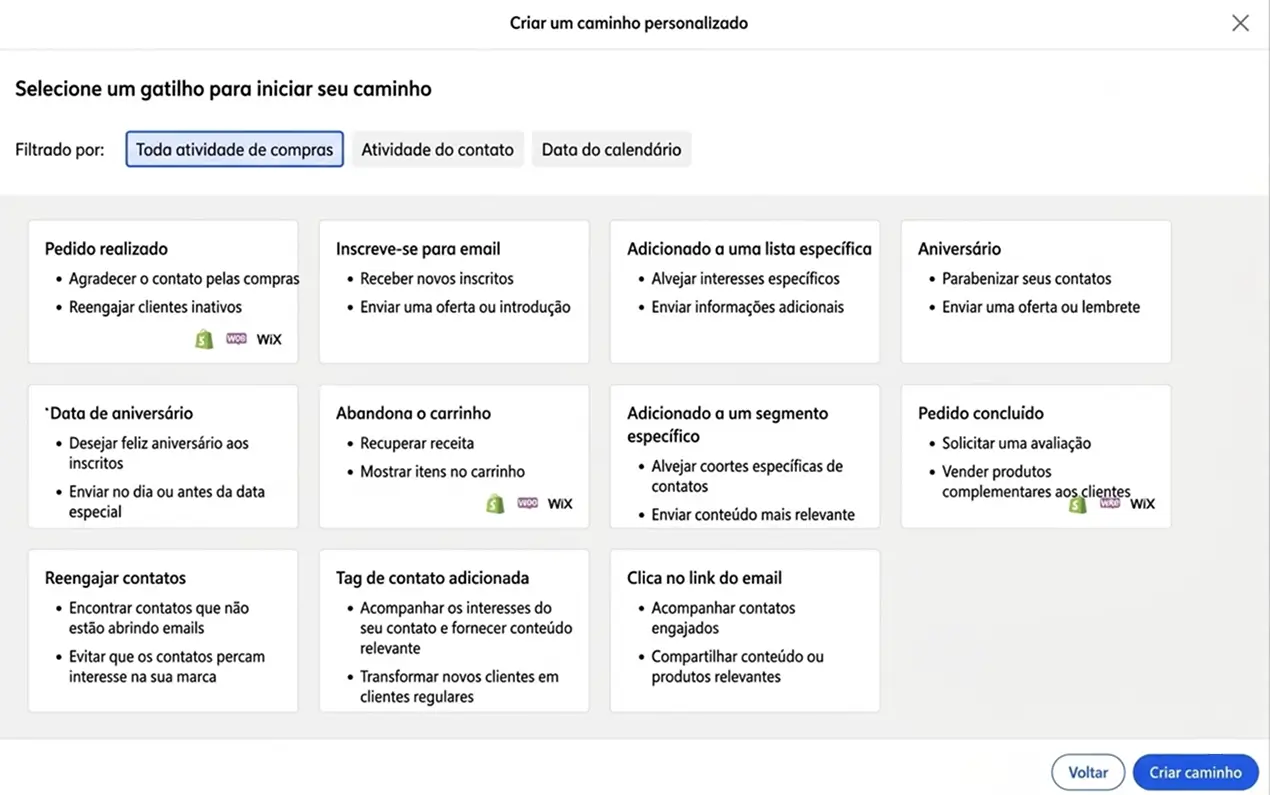The height and width of the screenshot is (795, 1270).
Task: Click the Shopify icon on Pedido concluído card
Action: (1077, 504)
